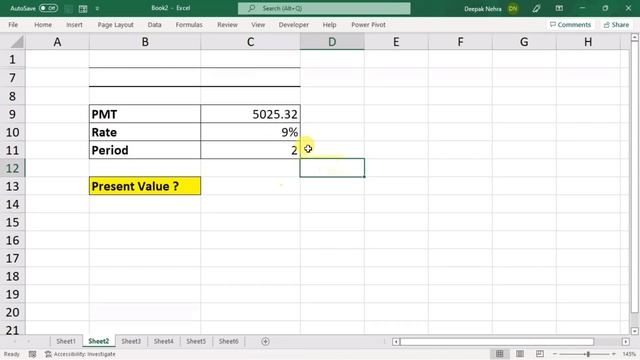Screen dimensions: 640x360
Task: Open Ribbon Display Options icon
Action: (x=559, y=9)
